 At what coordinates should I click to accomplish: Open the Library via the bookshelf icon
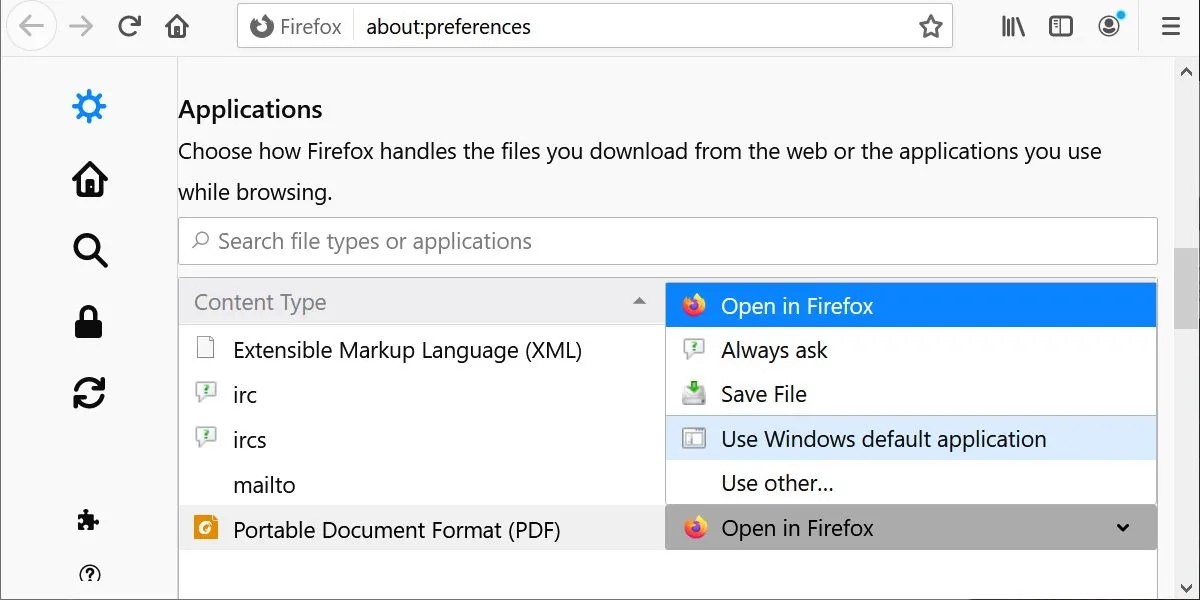(x=1012, y=26)
